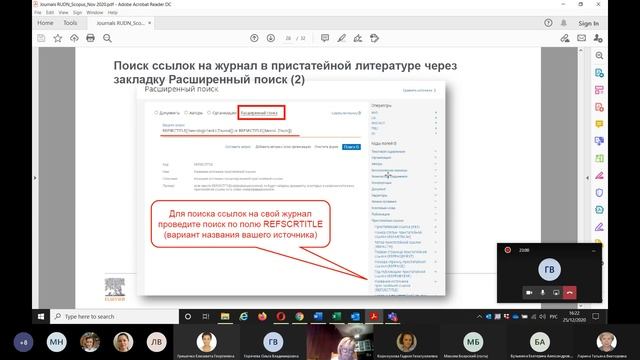
Task: Open Combine Files in right pane
Action: 599,141
